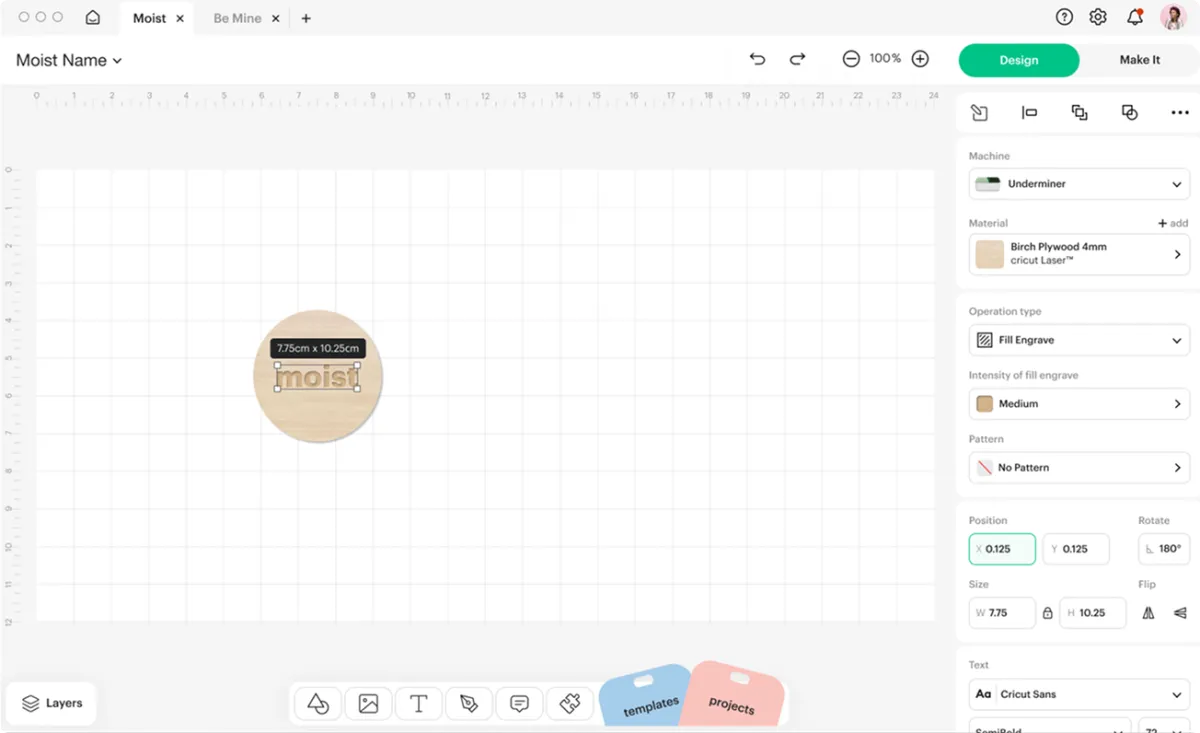Click the No Pattern swatch icon

point(985,468)
